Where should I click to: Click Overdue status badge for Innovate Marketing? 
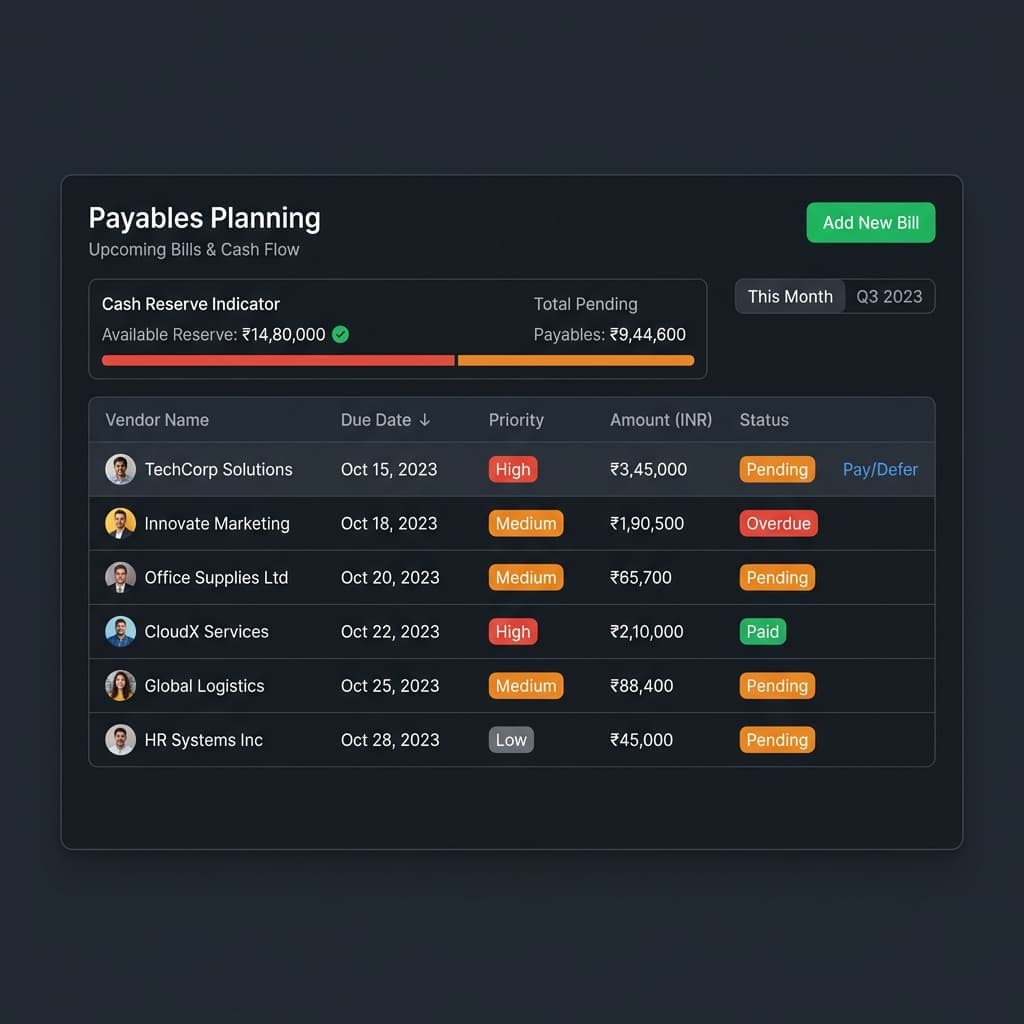point(778,523)
